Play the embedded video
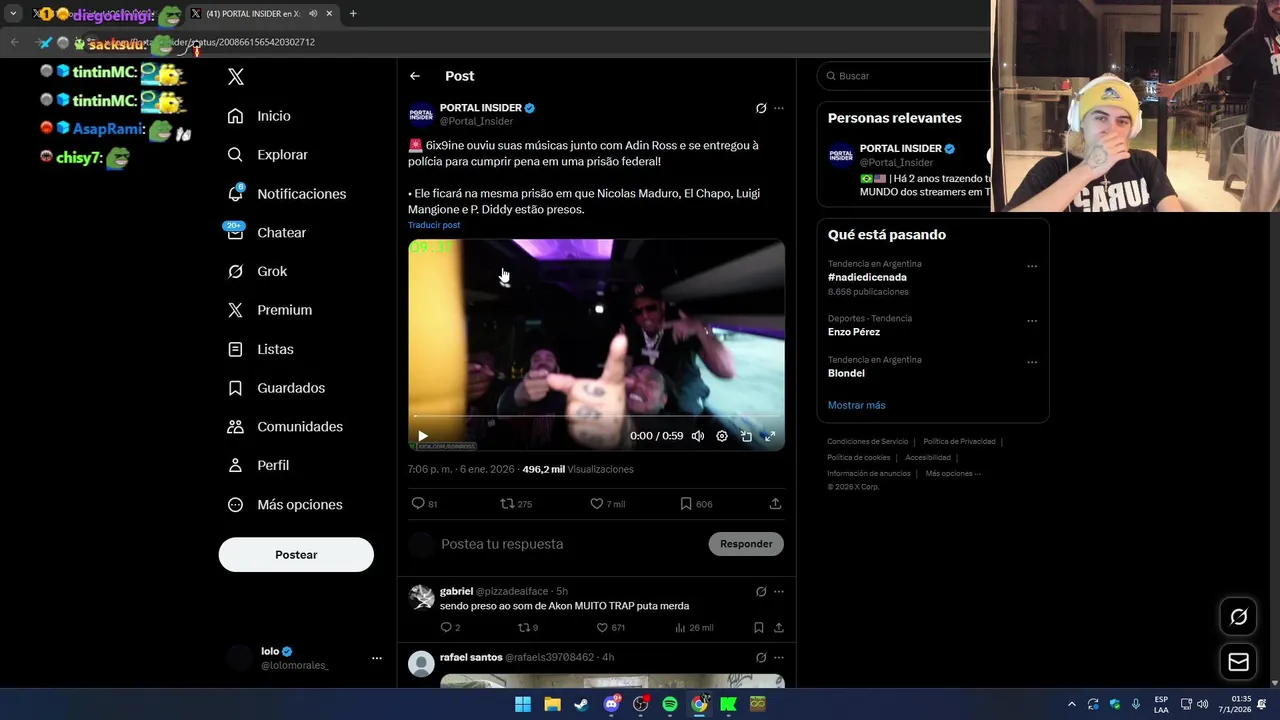This screenshot has height=720, width=1280. click(x=423, y=436)
